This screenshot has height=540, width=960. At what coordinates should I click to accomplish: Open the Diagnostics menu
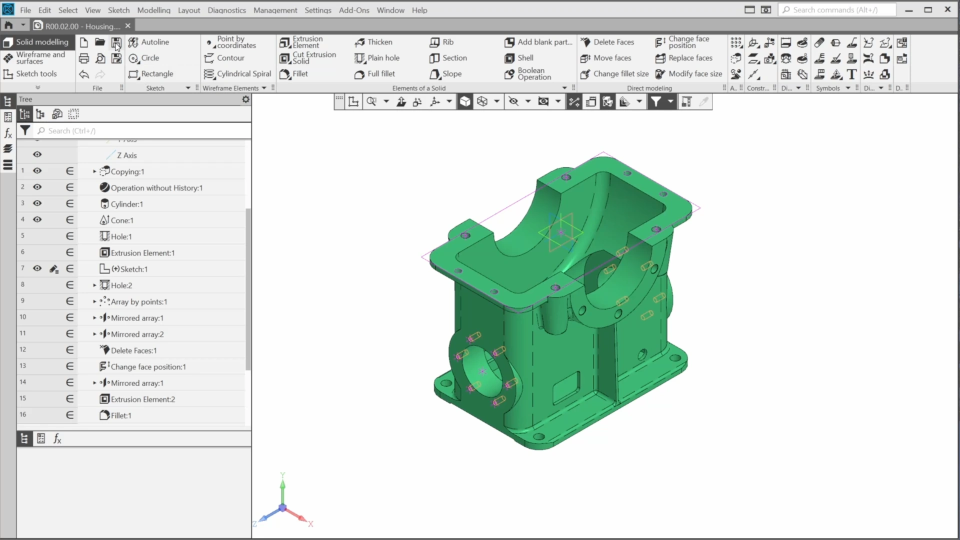click(x=225, y=10)
